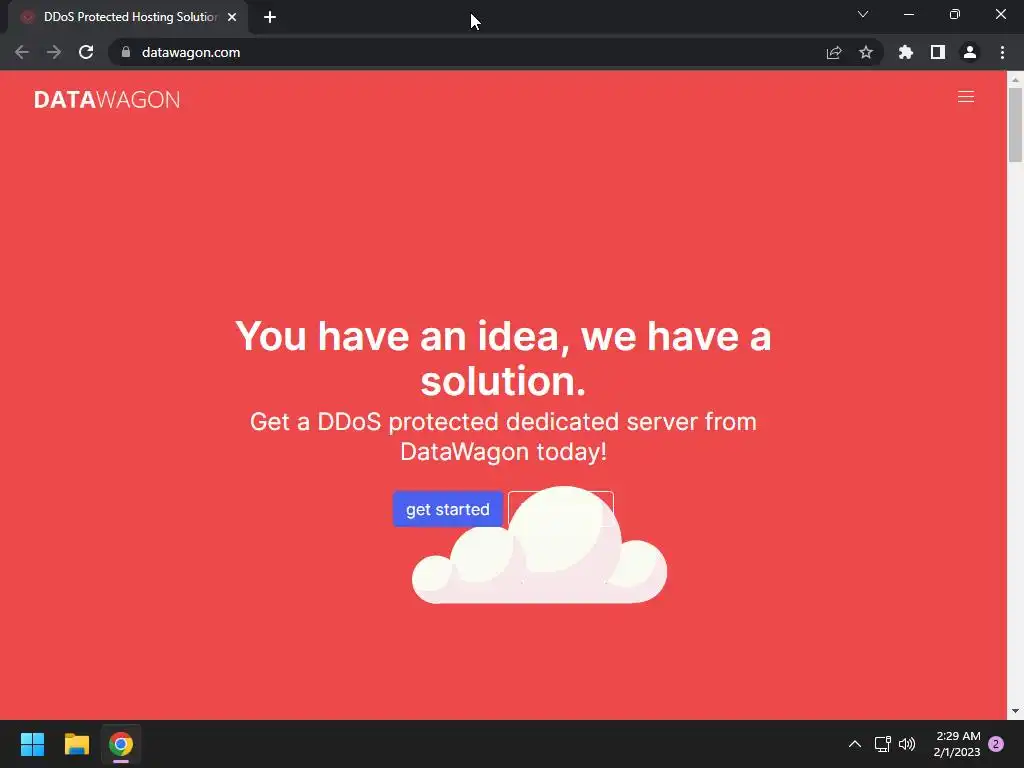Restore down the Chrome window

955,14
